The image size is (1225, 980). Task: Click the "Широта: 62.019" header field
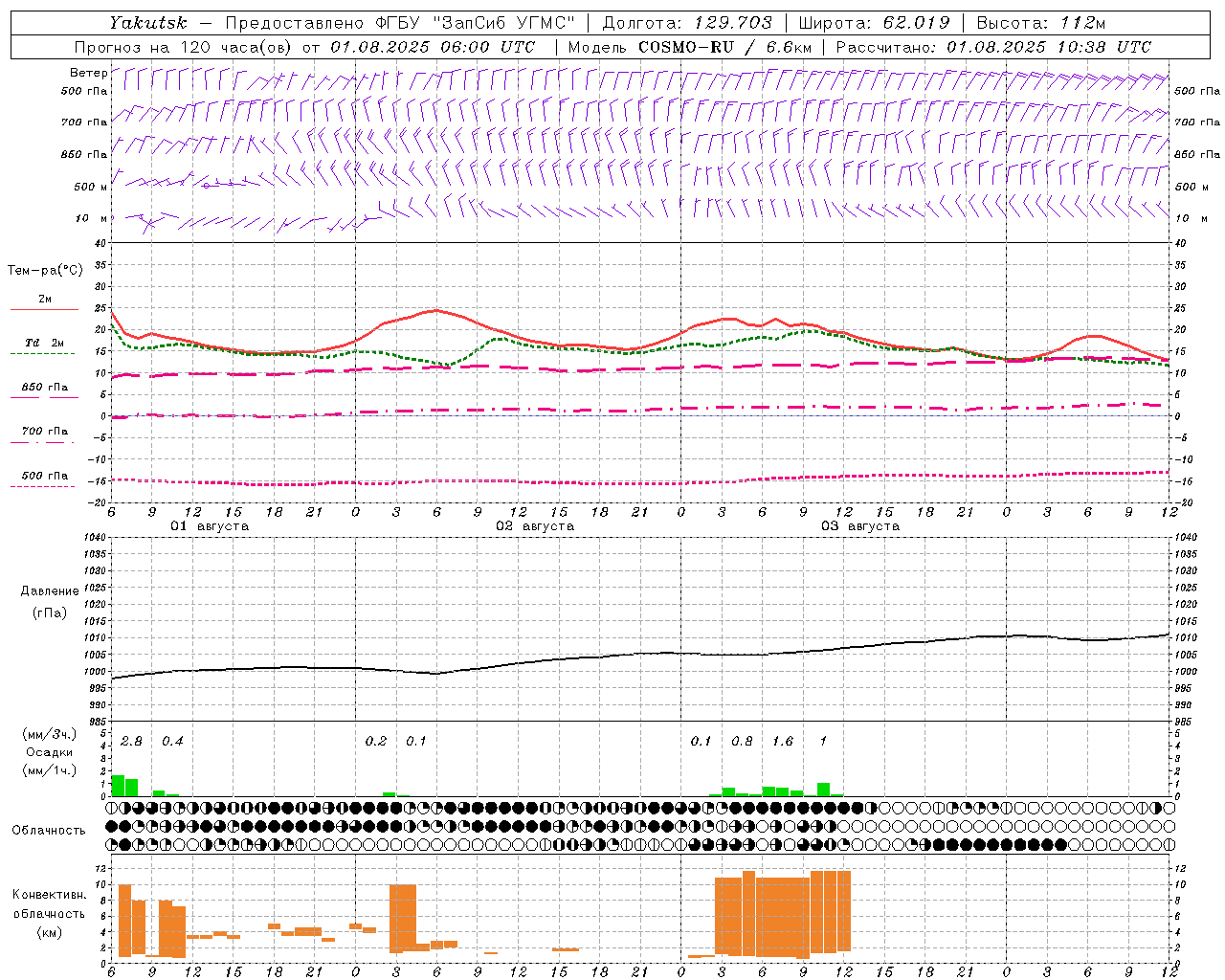875,23
